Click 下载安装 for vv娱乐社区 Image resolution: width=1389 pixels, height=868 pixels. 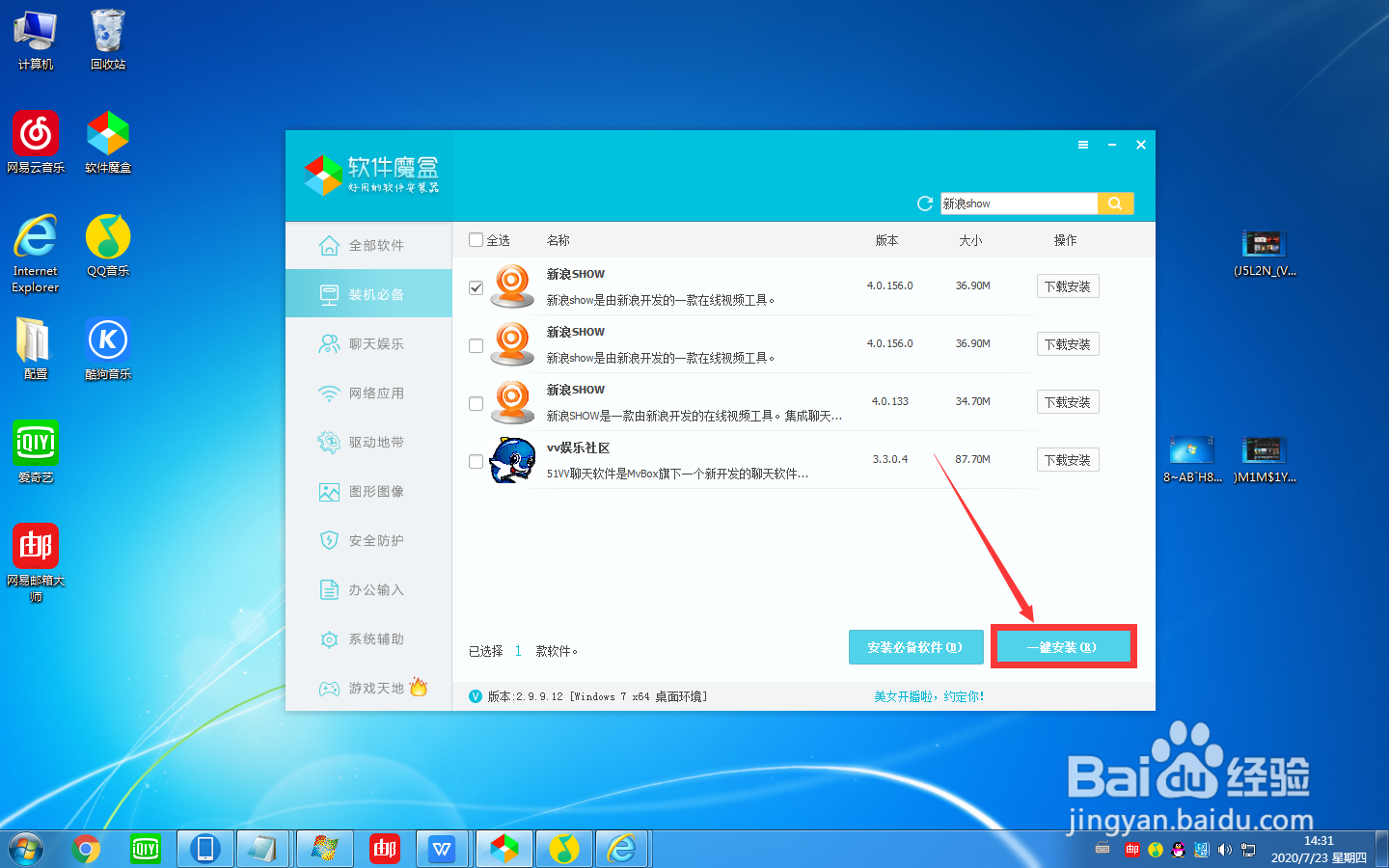1068,460
